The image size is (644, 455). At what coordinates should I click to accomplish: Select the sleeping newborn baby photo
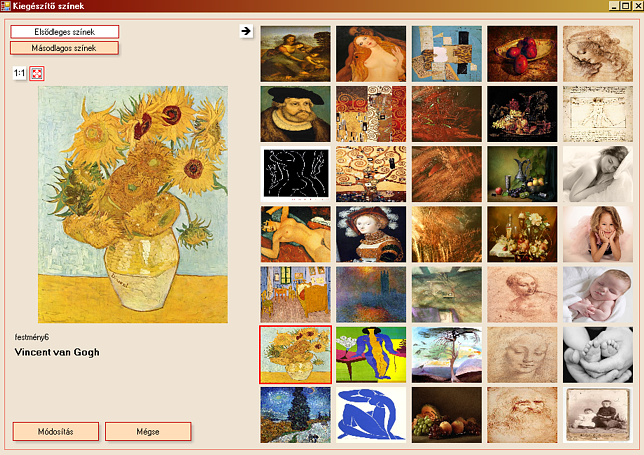coord(598,294)
